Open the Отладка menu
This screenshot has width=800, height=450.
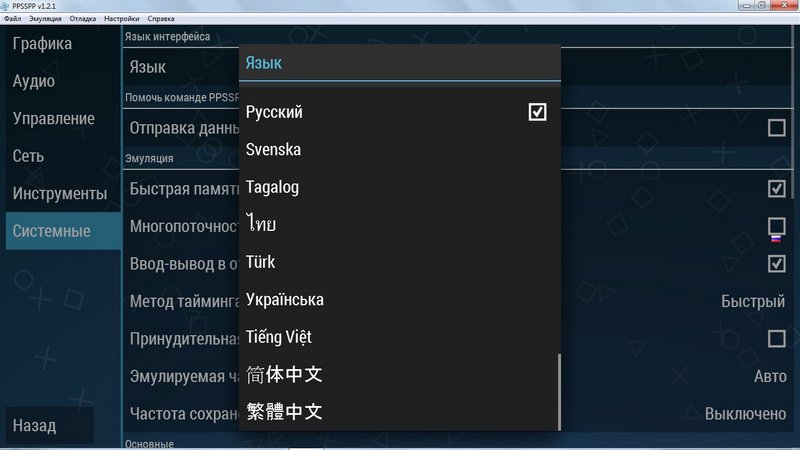(83, 19)
